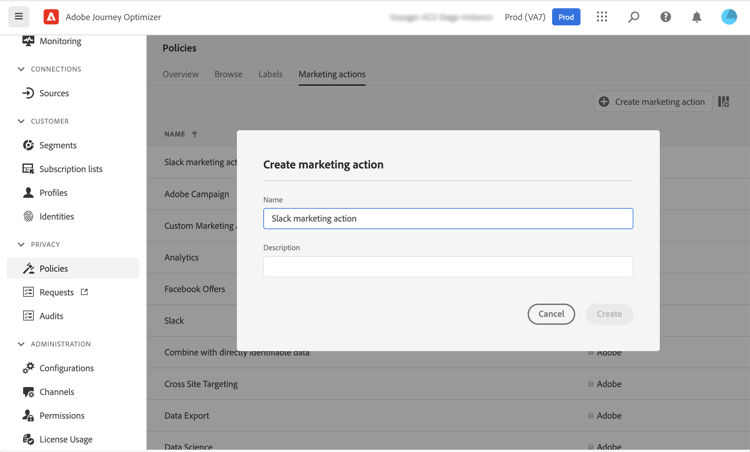750x452 pixels.
Task: Switch to the Browse tab
Action: tap(228, 74)
